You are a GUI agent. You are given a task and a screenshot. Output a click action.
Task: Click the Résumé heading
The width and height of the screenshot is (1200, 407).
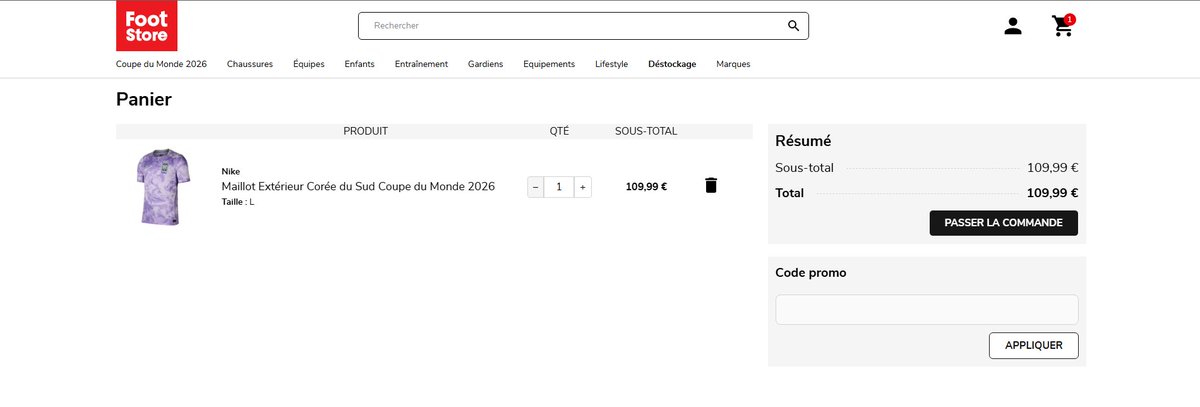(804, 141)
